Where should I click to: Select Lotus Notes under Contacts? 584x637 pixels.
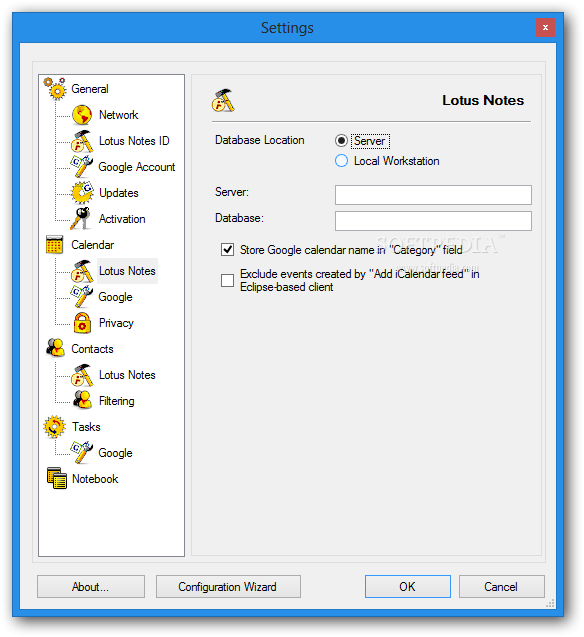(127, 375)
